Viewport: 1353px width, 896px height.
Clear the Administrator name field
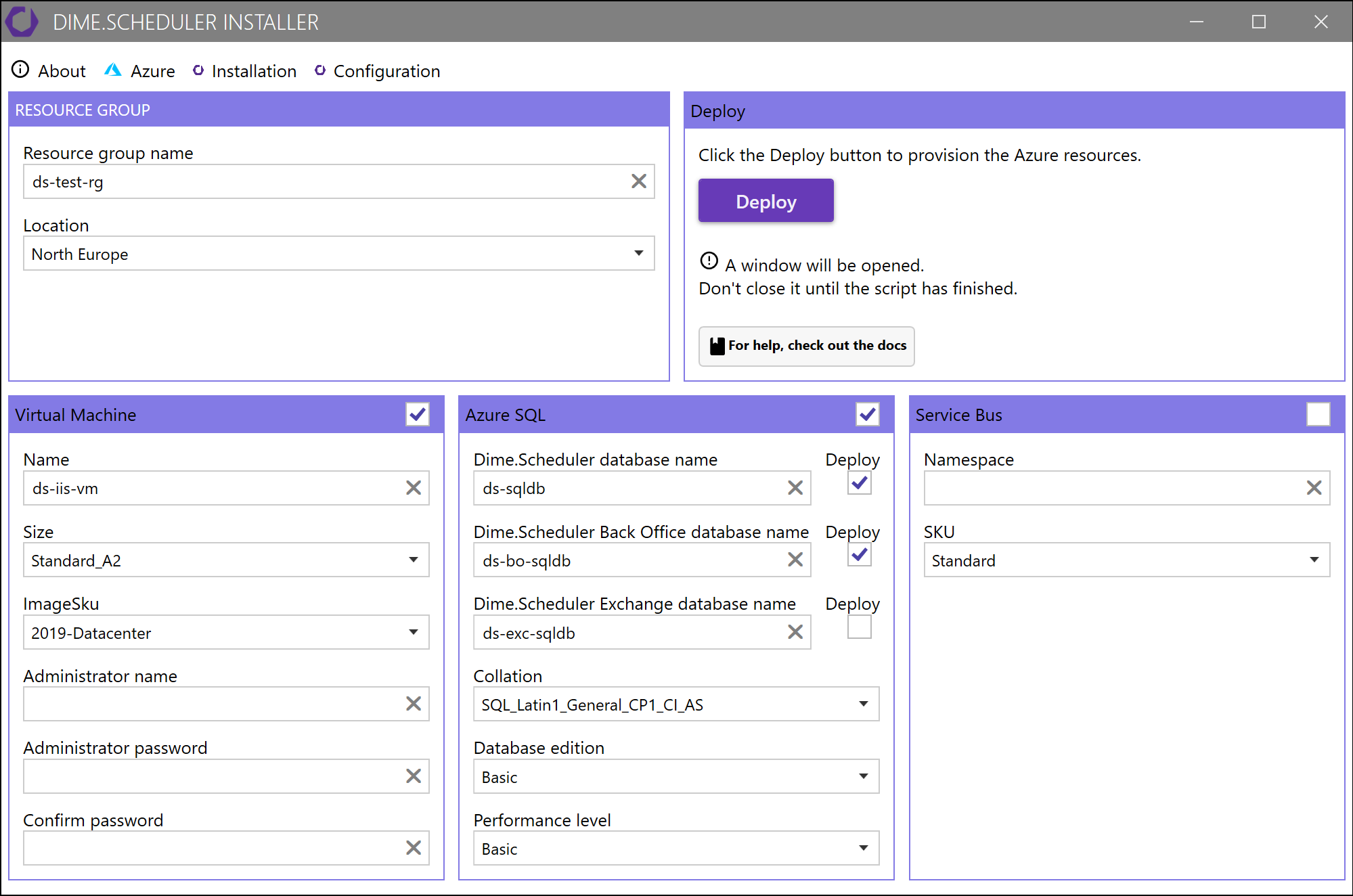414,704
